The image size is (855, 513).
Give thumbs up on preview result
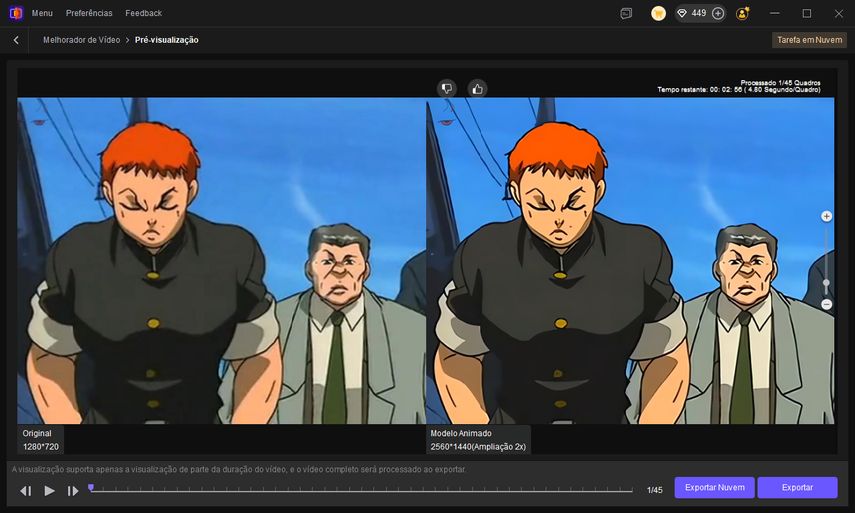coord(477,88)
